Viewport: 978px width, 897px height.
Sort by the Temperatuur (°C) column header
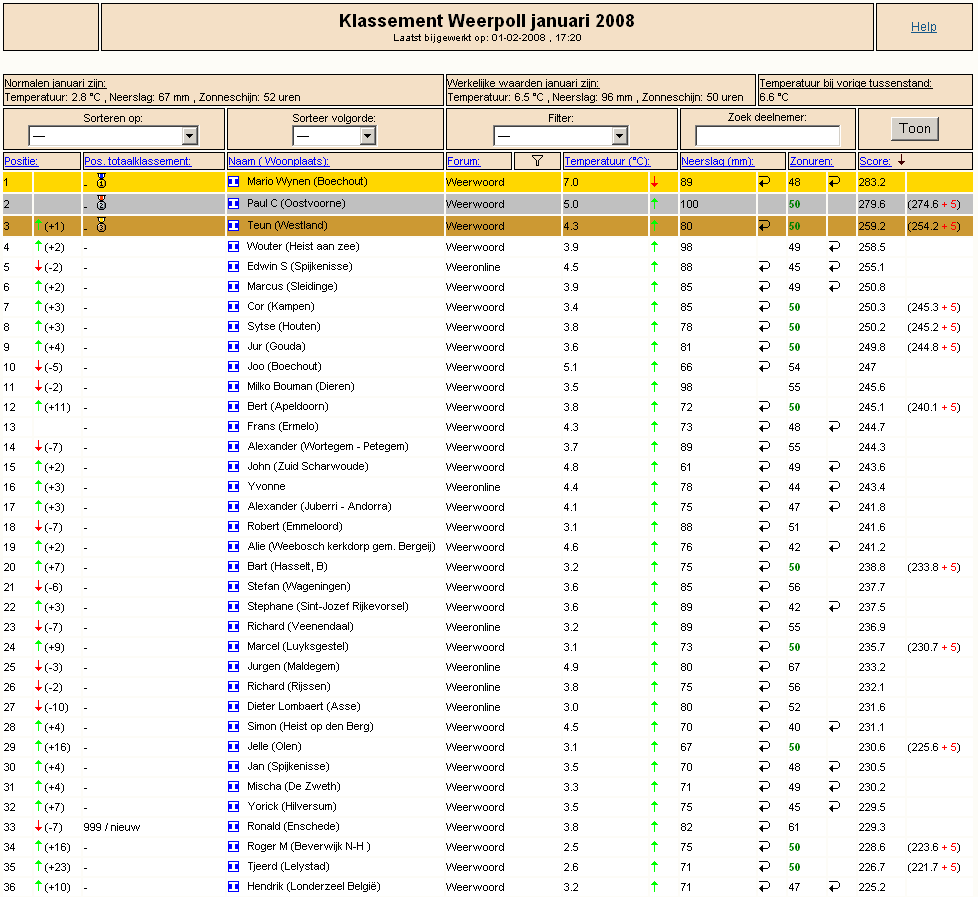coord(607,161)
